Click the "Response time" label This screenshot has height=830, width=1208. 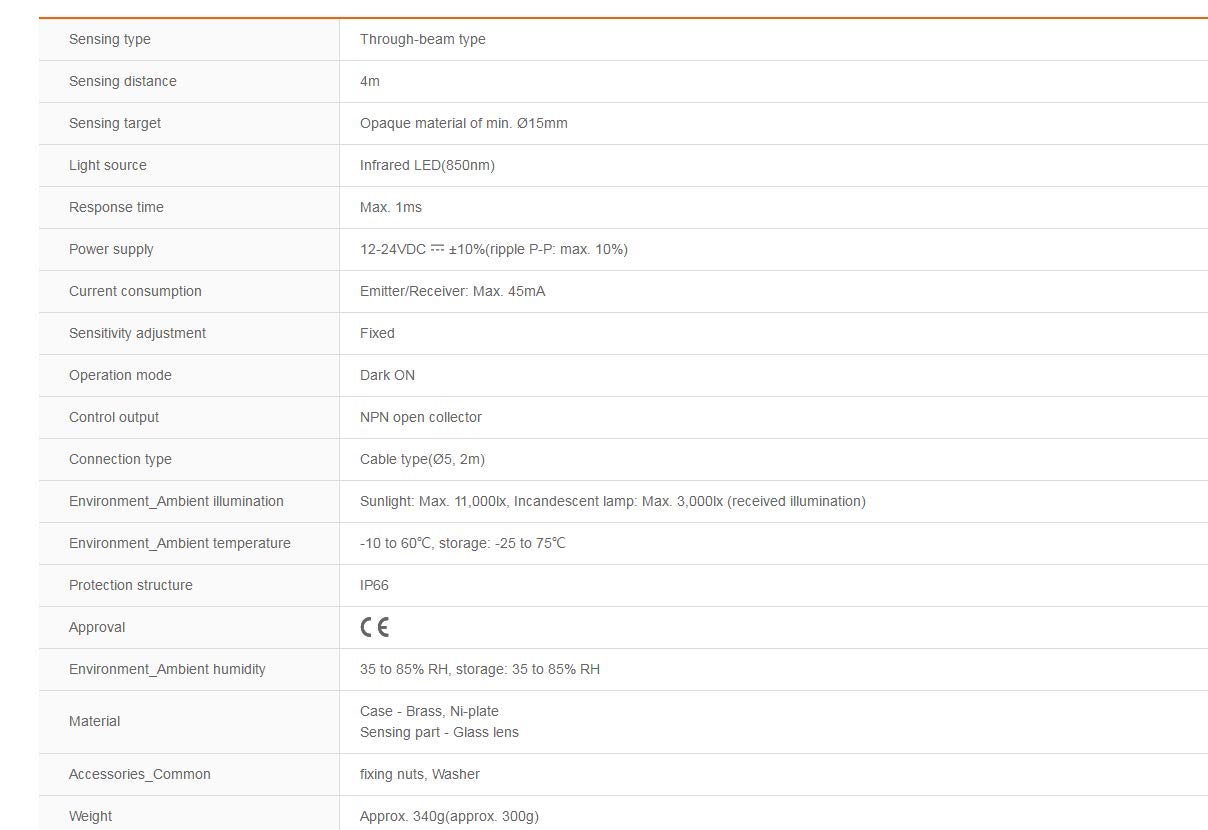click(x=116, y=207)
